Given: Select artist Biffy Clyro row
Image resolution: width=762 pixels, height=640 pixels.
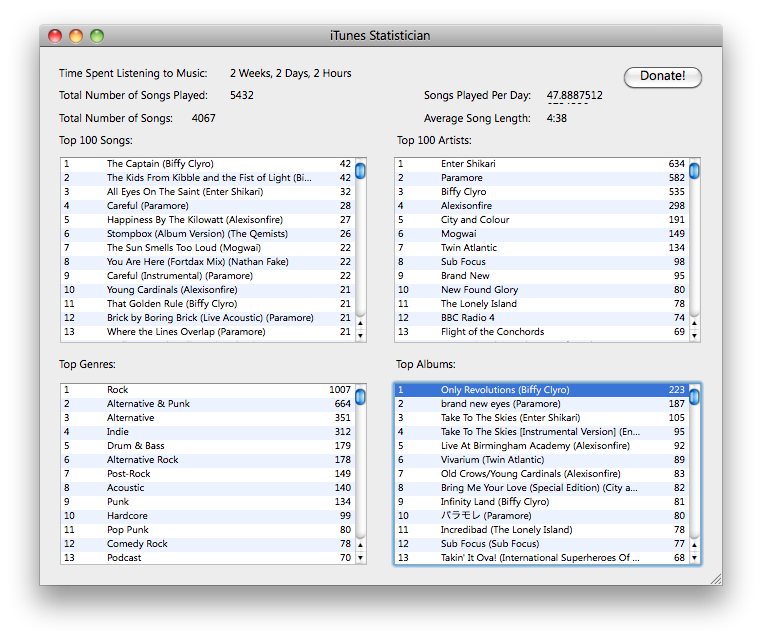Looking at the screenshot, I should [x=542, y=192].
